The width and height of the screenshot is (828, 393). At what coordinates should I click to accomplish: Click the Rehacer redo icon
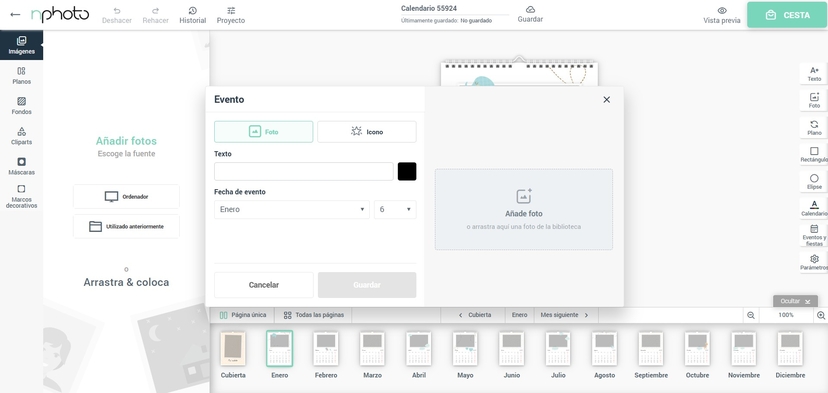coord(155,11)
